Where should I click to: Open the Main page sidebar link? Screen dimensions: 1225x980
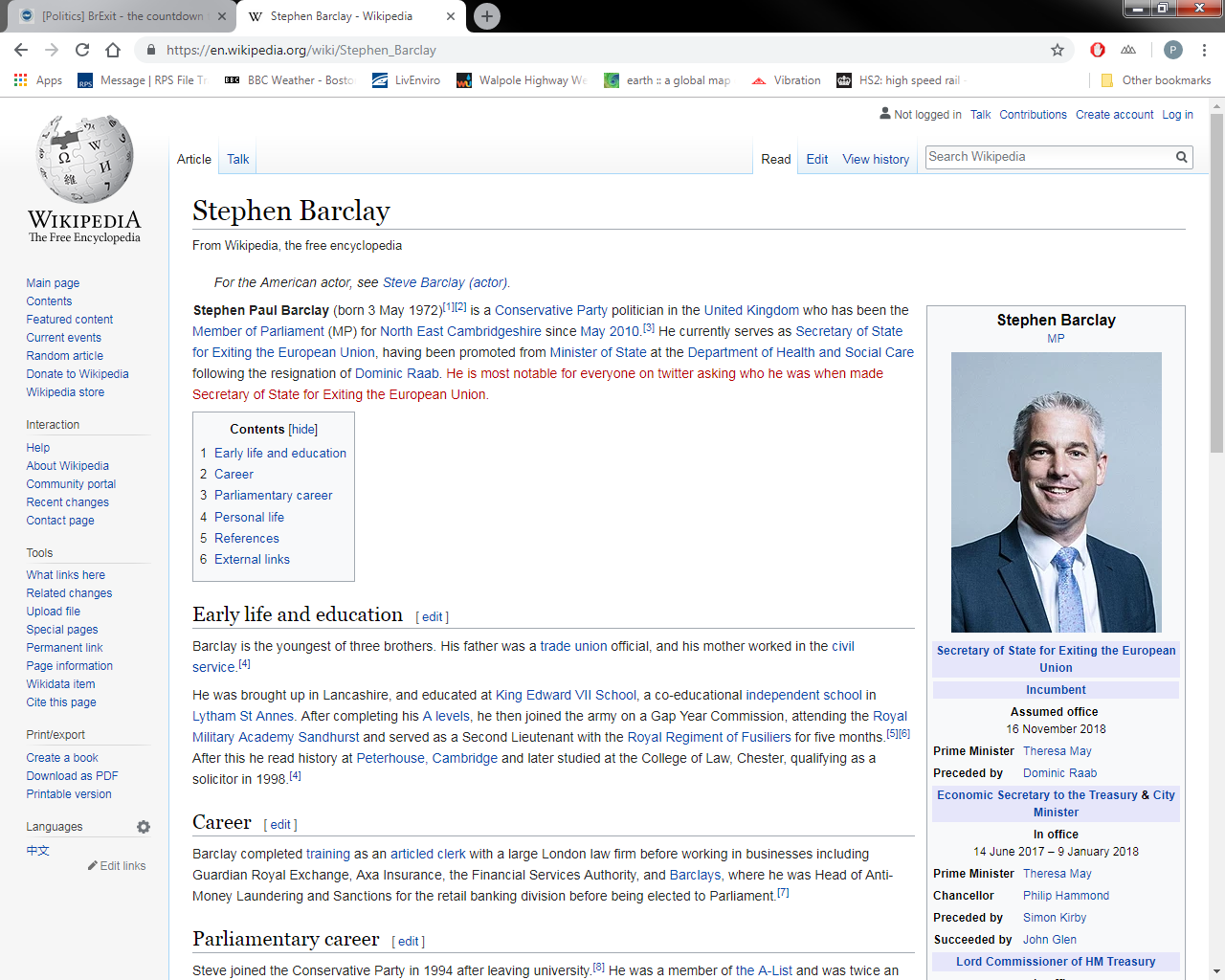click(x=53, y=283)
